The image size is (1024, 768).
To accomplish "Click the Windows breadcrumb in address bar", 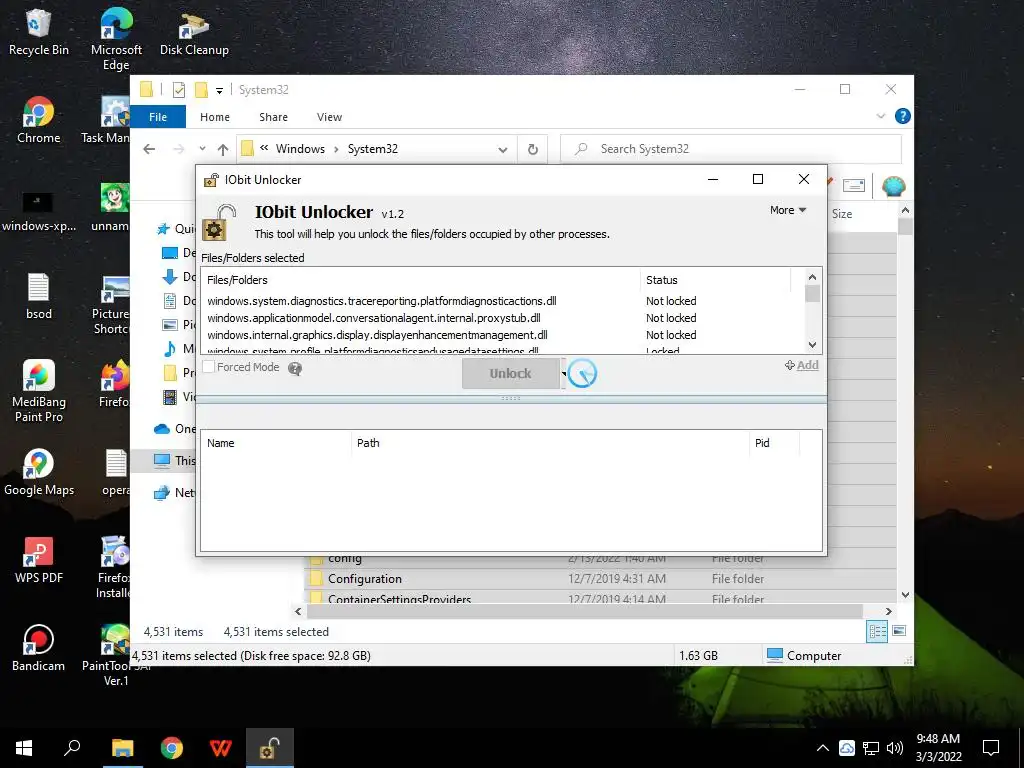I will tap(300, 149).
